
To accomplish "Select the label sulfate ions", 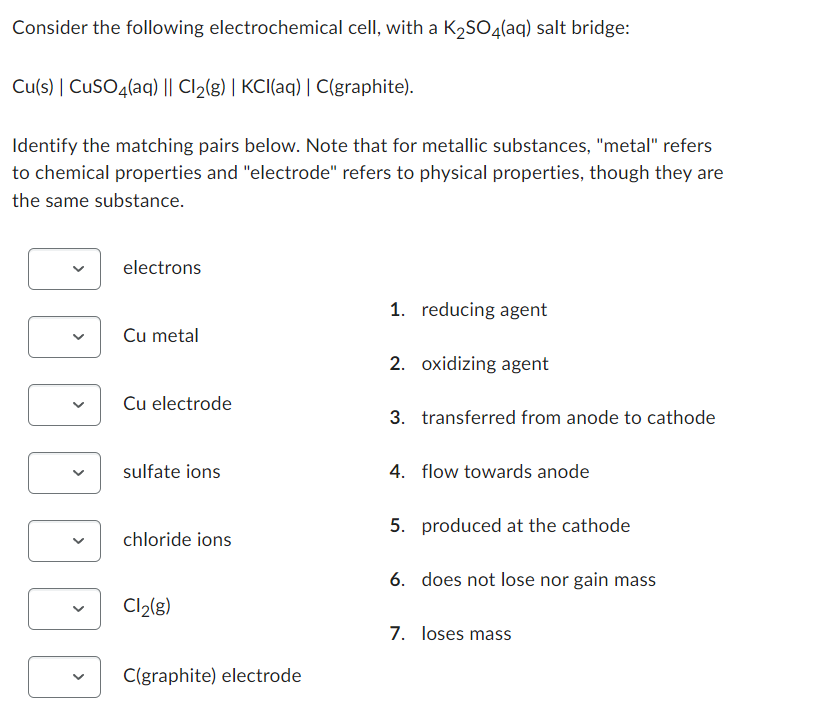I will [x=171, y=472].
